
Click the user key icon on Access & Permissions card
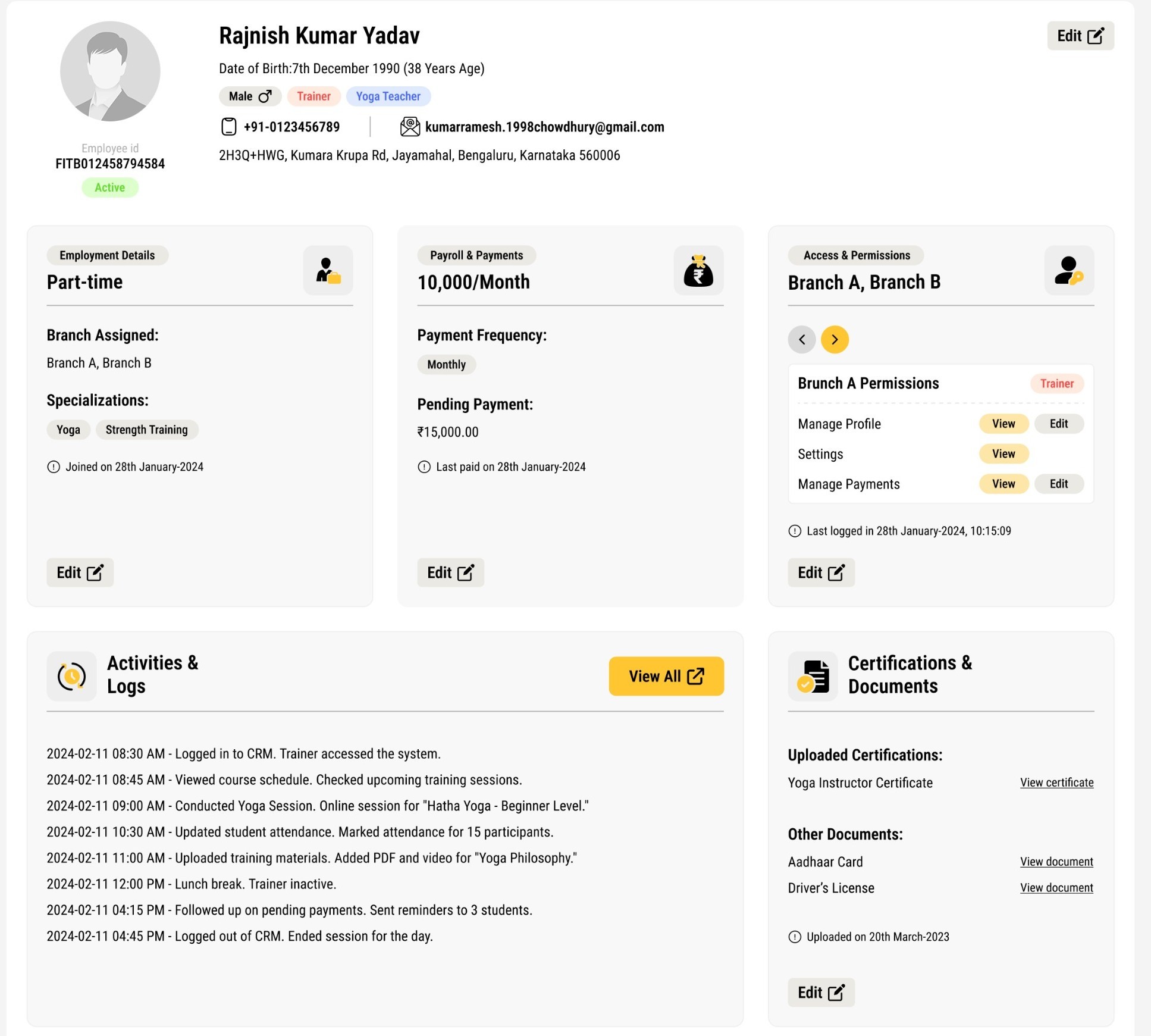(1069, 271)
